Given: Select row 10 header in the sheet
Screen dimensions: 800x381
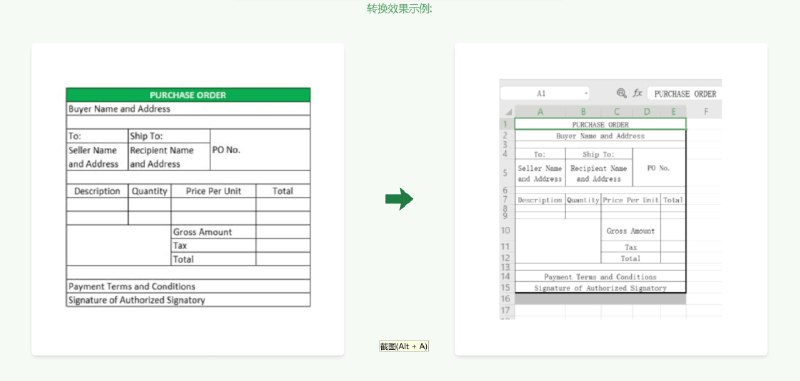Looking at the screenshot, I should [x=506, y=231].
